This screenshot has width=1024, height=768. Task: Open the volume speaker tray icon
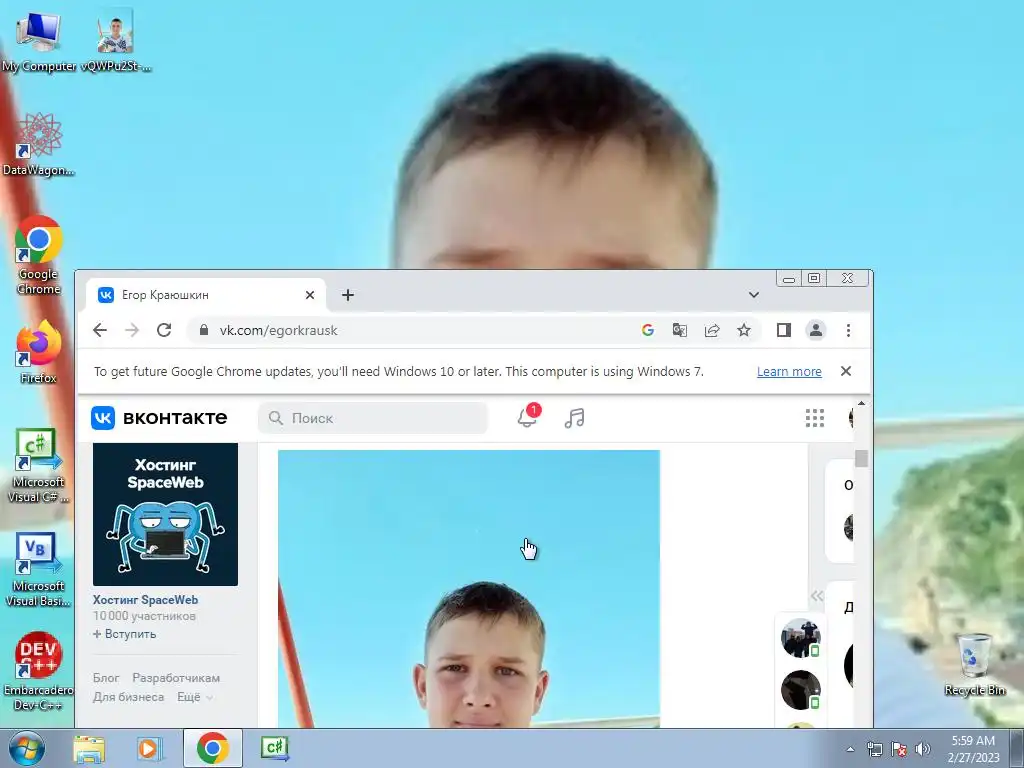(x=923, y=749)
